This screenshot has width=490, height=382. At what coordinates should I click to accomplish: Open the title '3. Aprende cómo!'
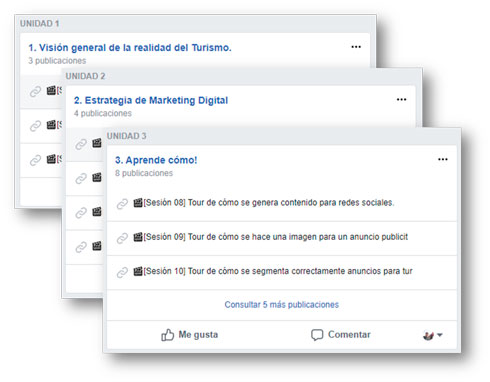156,160
